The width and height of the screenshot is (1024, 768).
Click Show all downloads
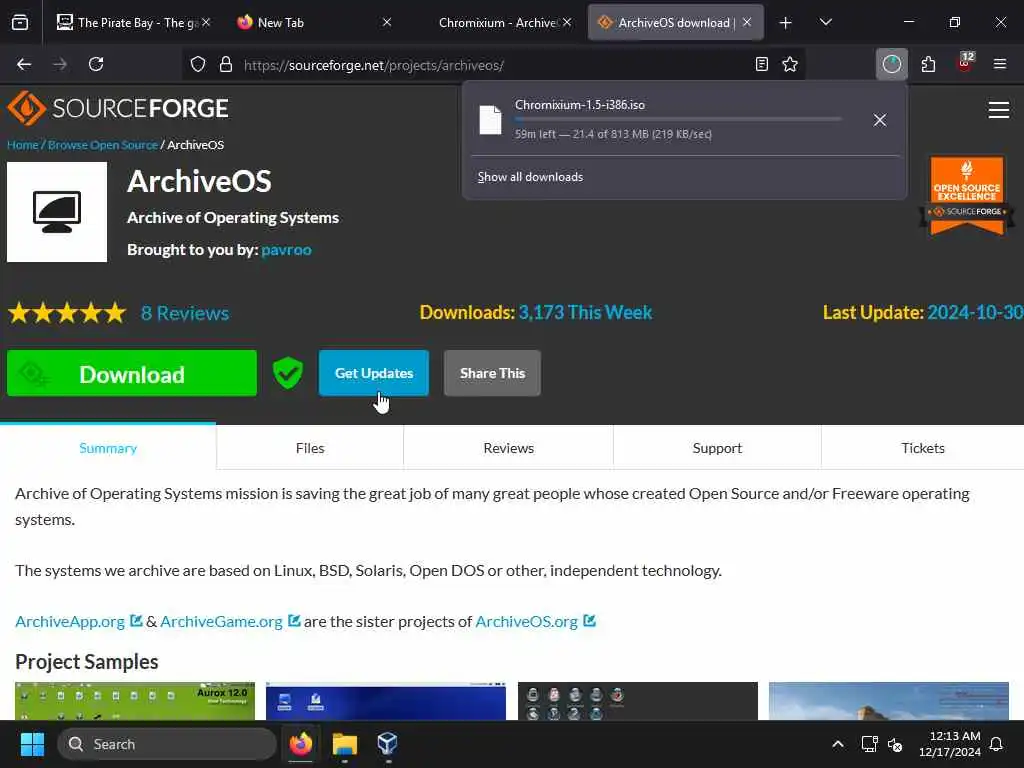530,177
